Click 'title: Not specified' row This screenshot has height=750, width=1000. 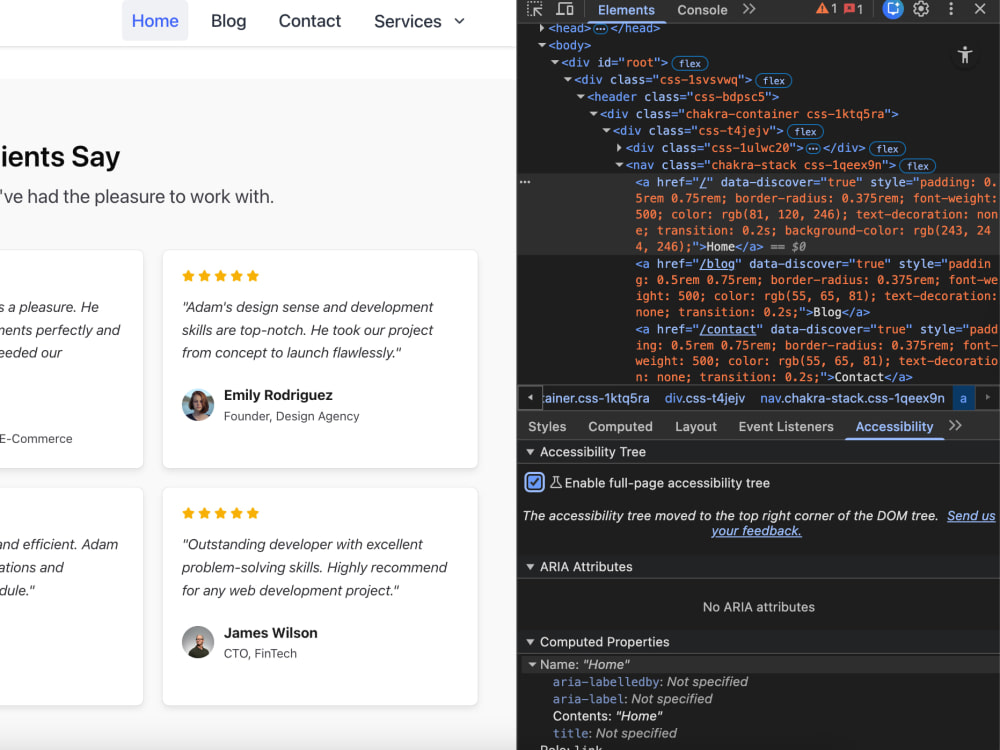614,733
